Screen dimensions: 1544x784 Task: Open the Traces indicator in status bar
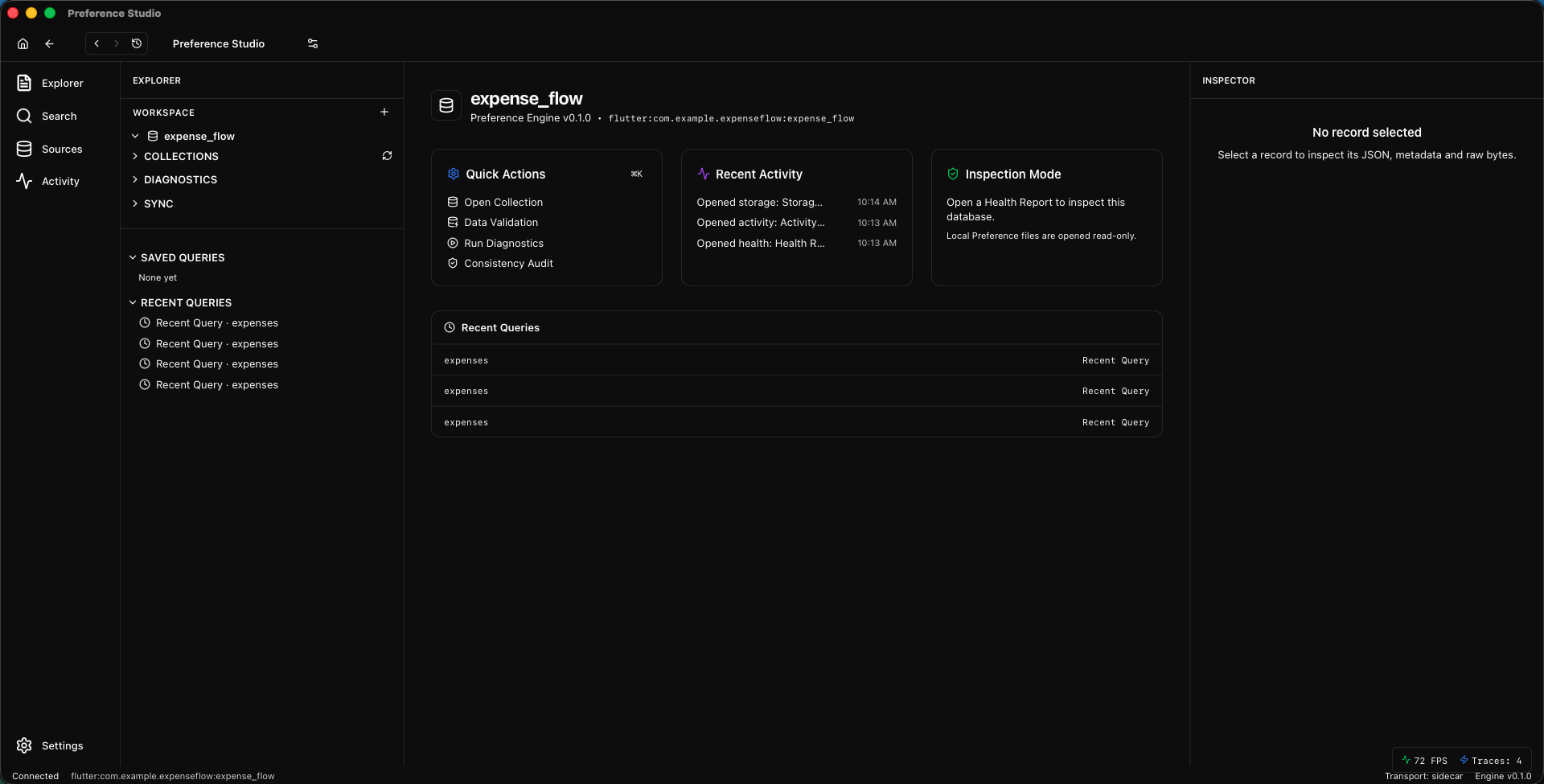1491,761
